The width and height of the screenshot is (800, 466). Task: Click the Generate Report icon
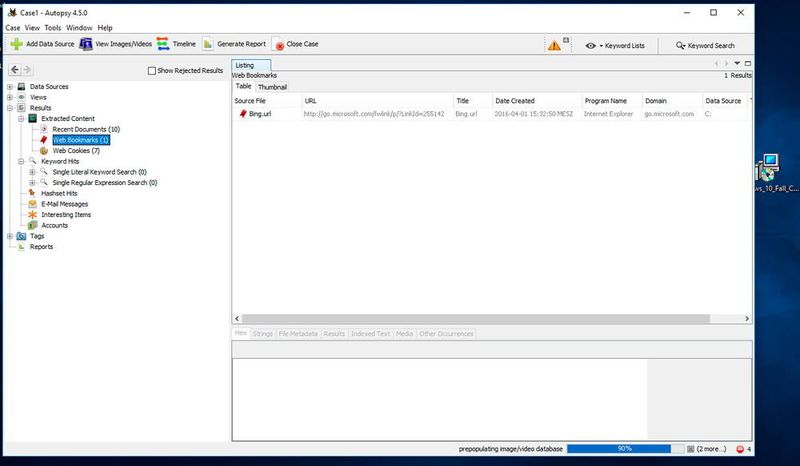pyautogui.click(x=208, y=44)
